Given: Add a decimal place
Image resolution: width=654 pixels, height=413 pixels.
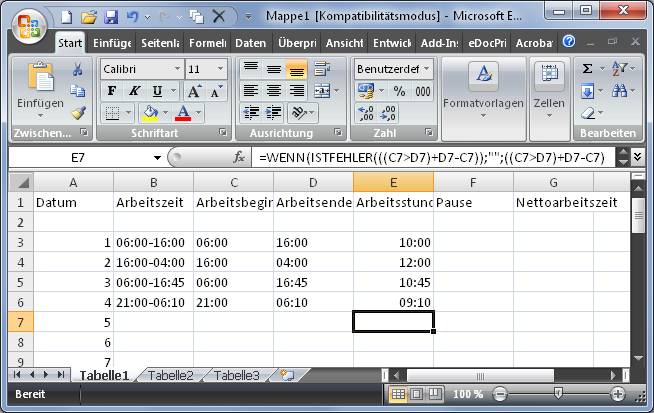Looking at the screenshot, I should (x=366, y=113).
